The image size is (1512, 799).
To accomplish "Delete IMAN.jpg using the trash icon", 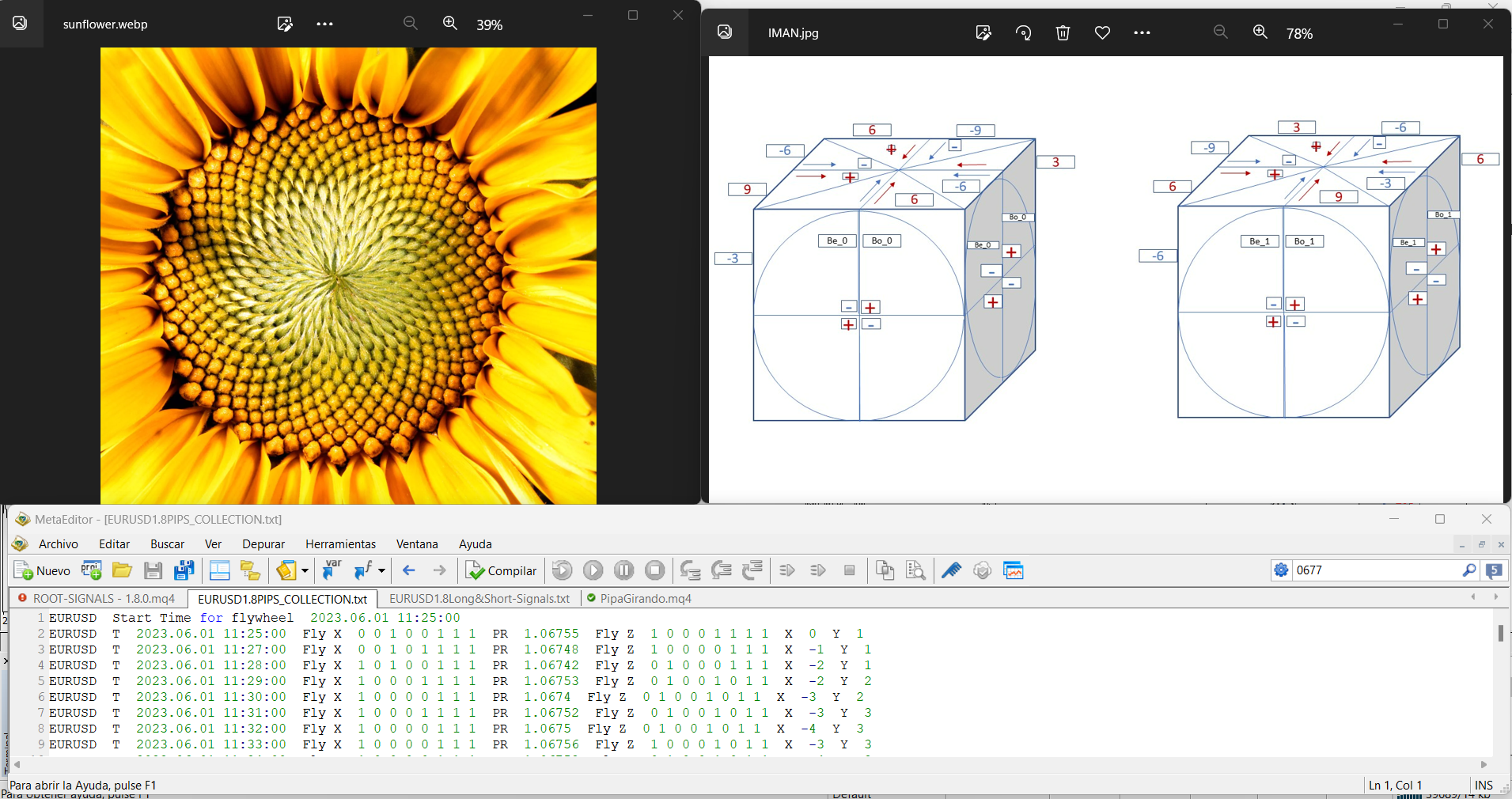I will point(1063,32).
